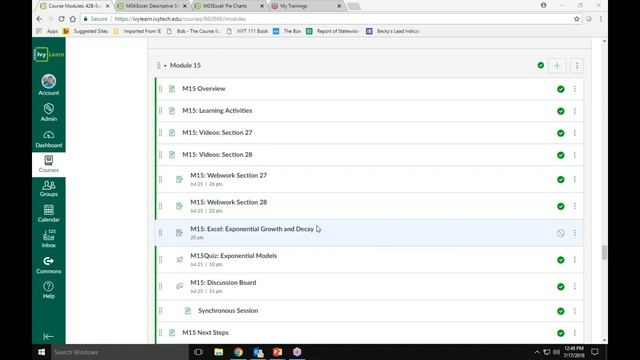Switch to M03Excel: Pie Charts browser tab
Screen dimensions: 640x360
(x=229, y=6)
